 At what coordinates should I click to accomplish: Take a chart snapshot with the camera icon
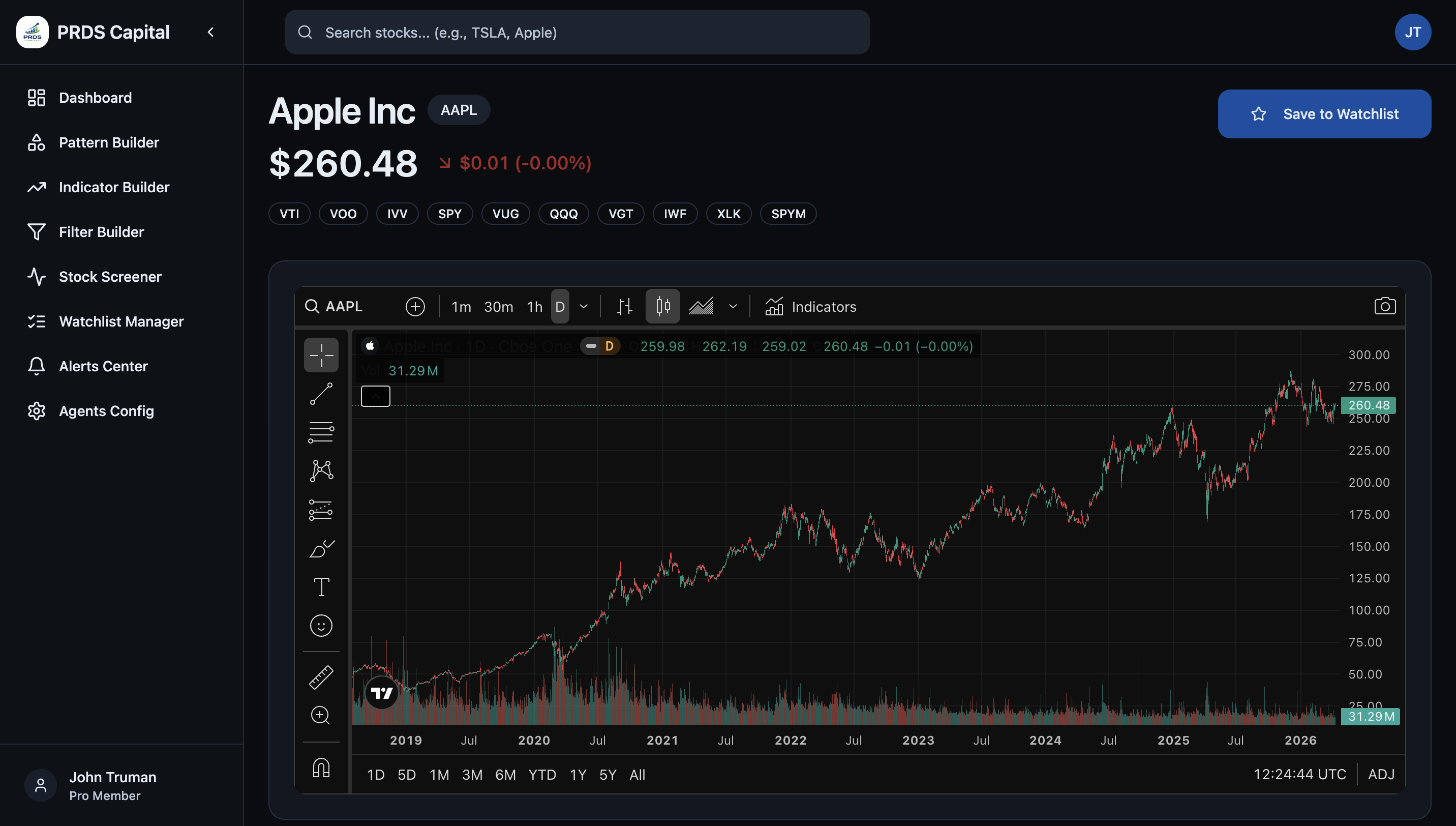tap(1384, 307)
